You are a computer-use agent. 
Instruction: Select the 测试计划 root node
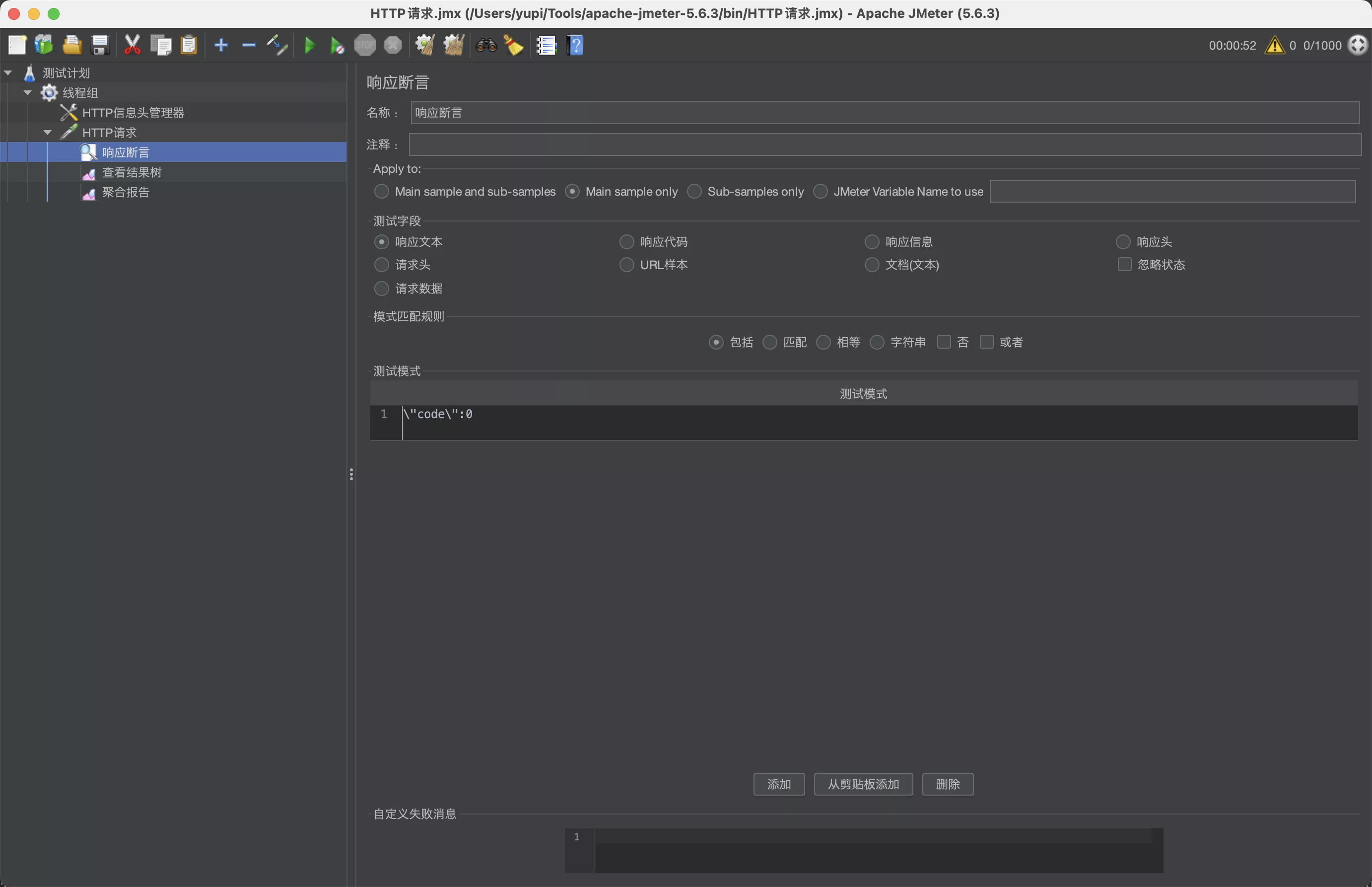pos(66,73)
